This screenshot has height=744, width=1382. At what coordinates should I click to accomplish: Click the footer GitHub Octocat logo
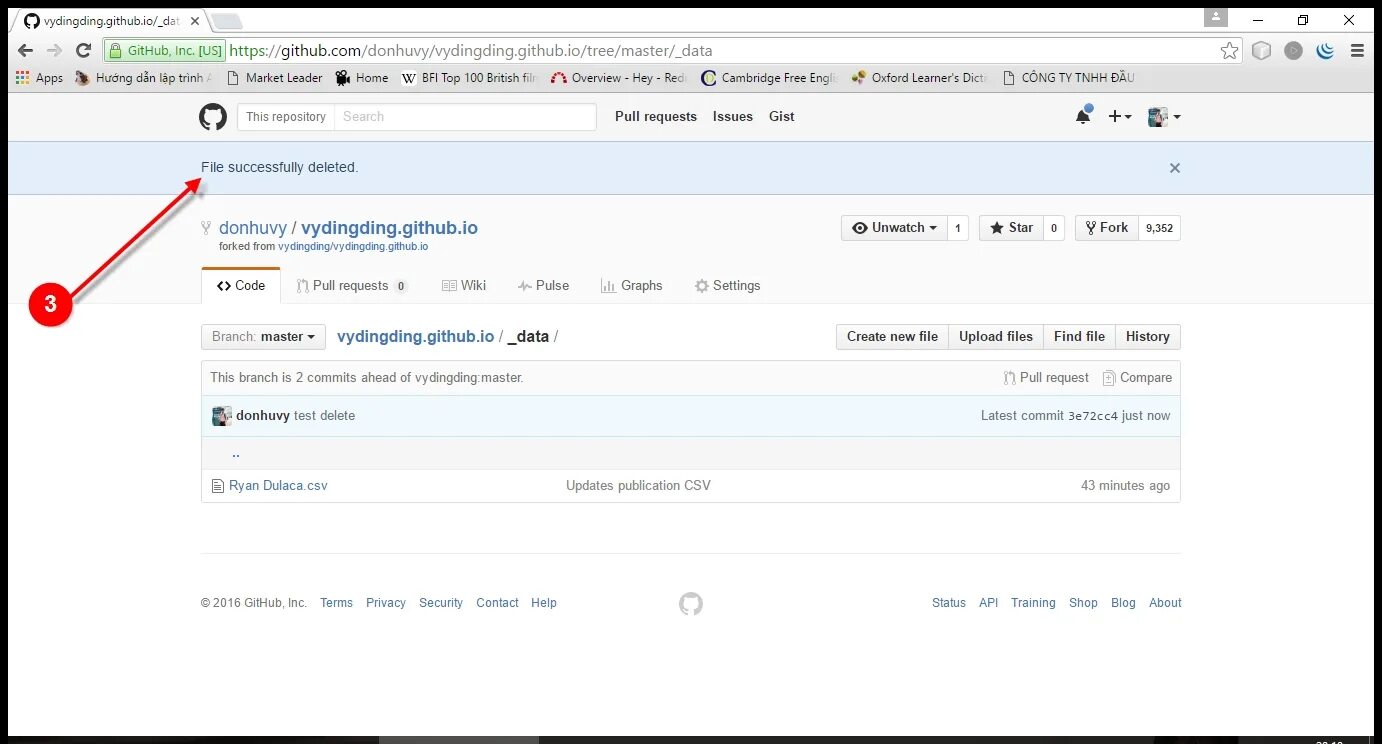tap(691, 604)
